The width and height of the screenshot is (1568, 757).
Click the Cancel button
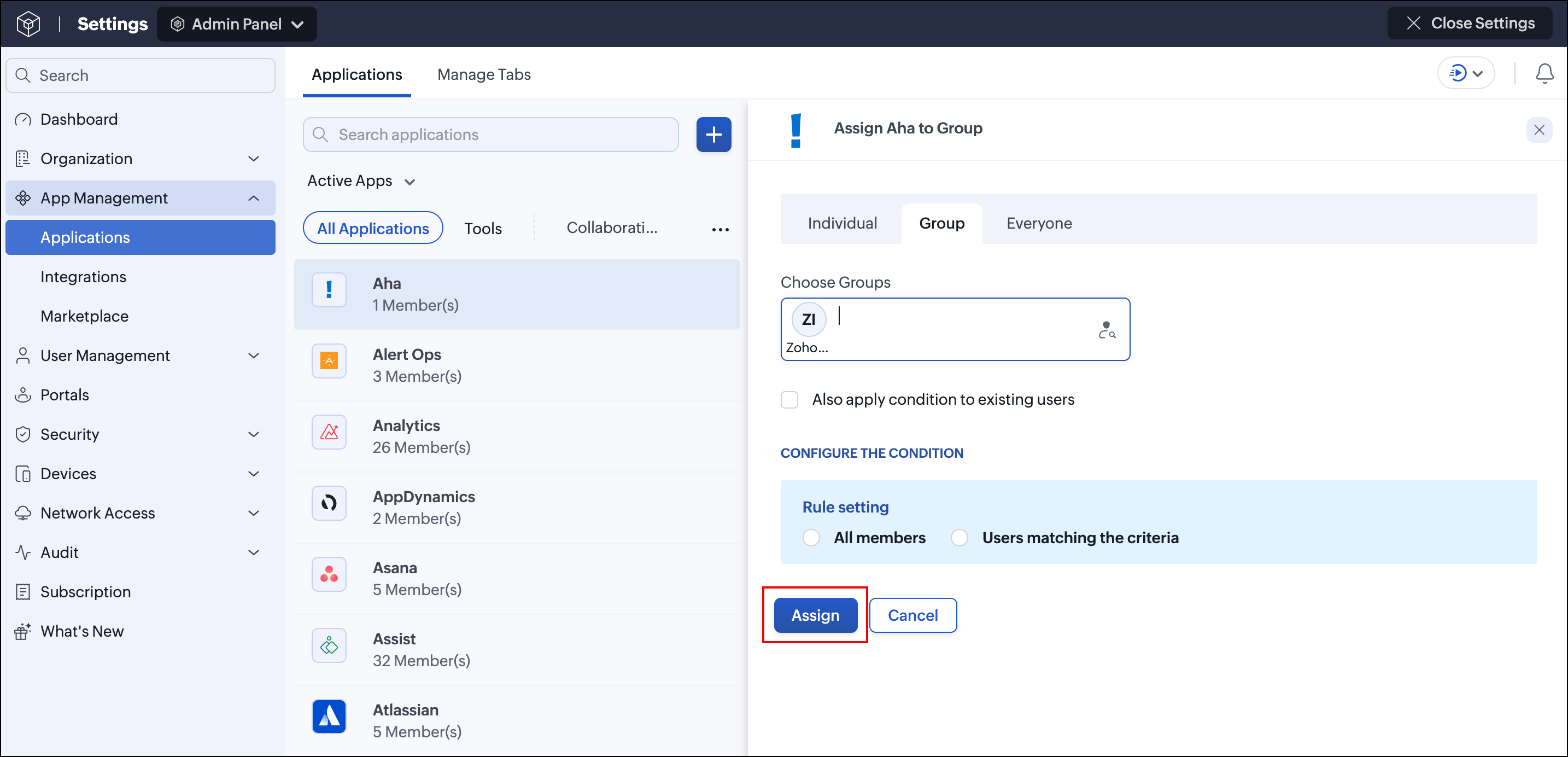pyautogui.click(x=912, y=615)
